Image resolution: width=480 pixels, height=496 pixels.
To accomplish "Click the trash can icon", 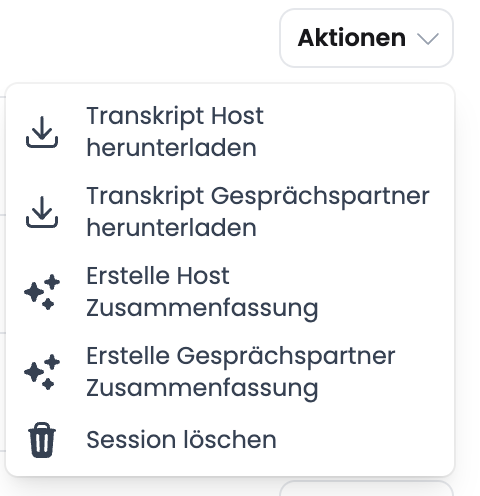I will pyautogui.click(x=42, y=440).
